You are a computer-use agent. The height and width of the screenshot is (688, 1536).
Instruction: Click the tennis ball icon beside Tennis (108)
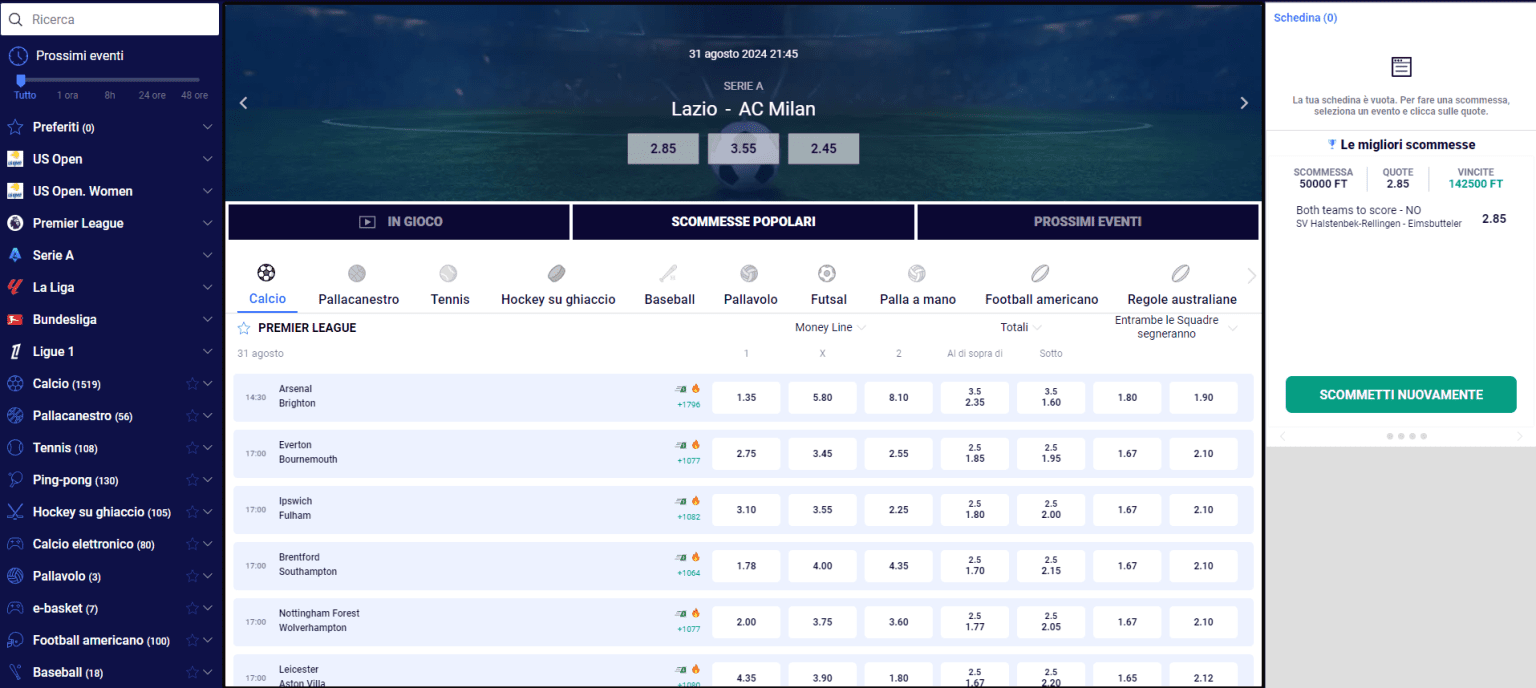pos(15,447)
